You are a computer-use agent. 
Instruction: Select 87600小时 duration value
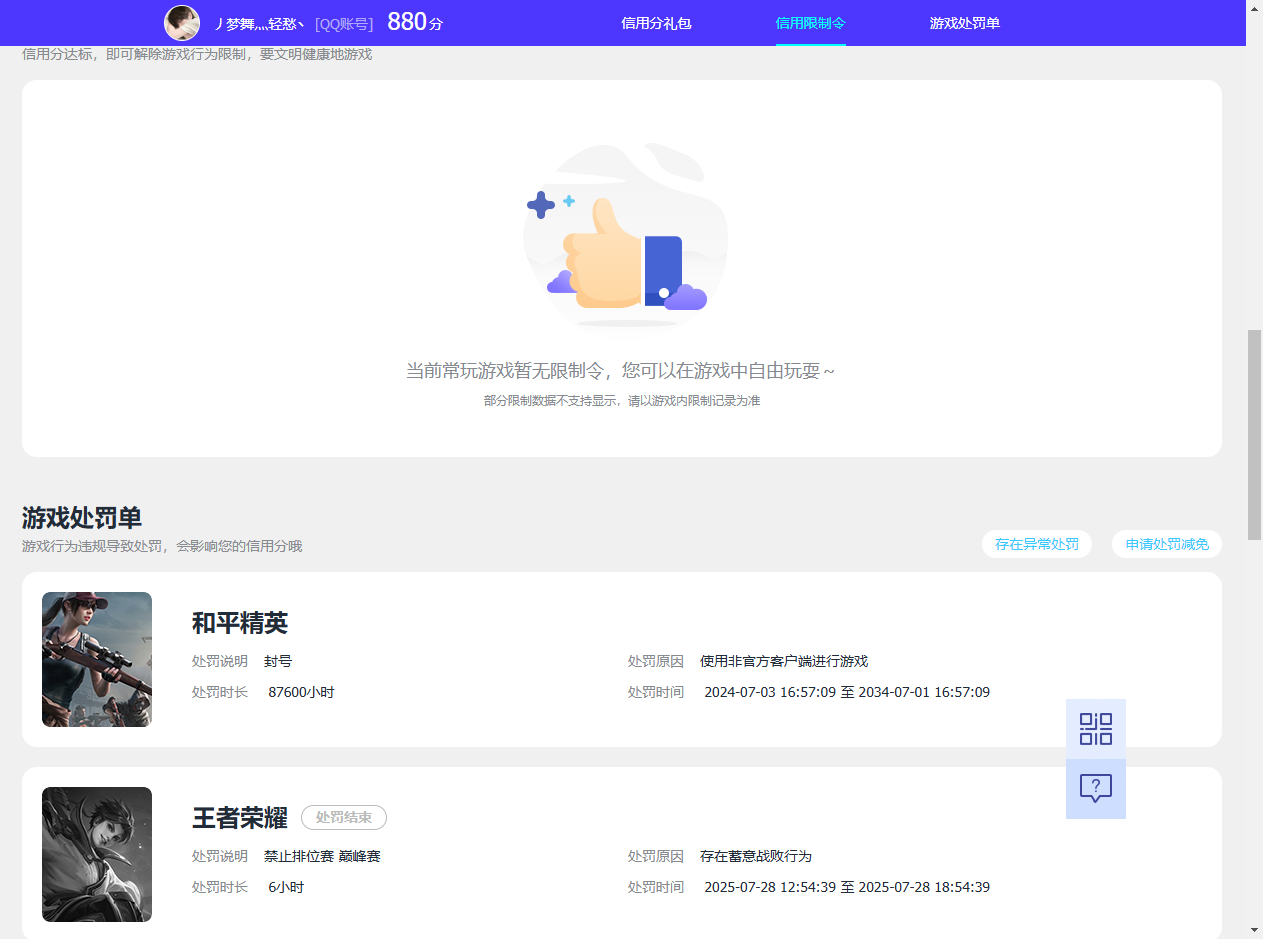[301, 692]
